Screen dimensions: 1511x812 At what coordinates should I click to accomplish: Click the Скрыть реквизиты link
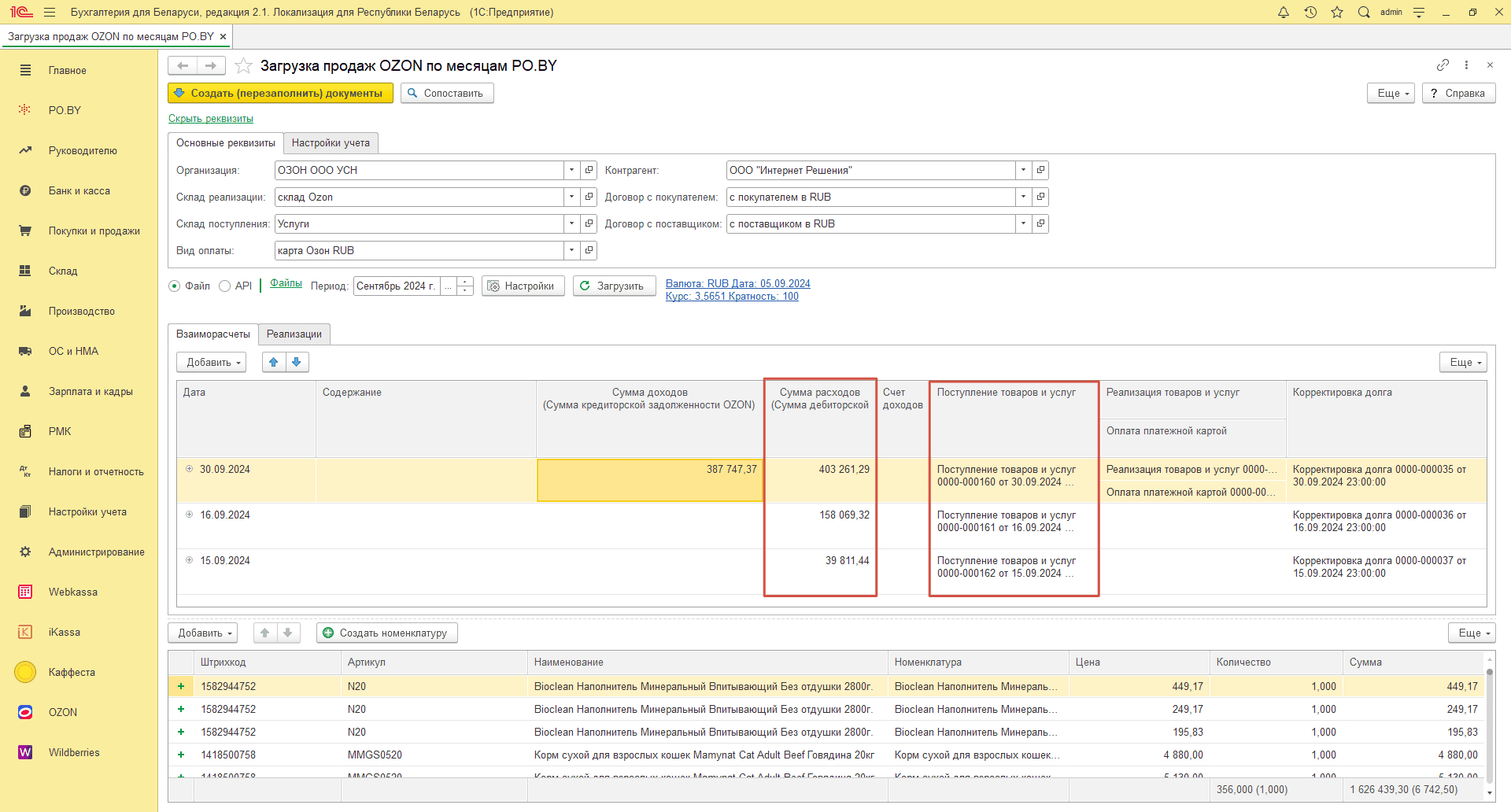point(211,119)
